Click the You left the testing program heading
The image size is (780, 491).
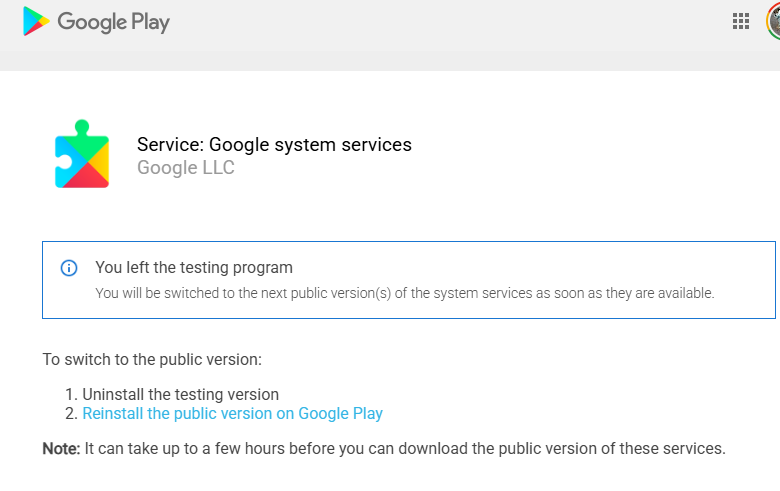coord(194,267)
